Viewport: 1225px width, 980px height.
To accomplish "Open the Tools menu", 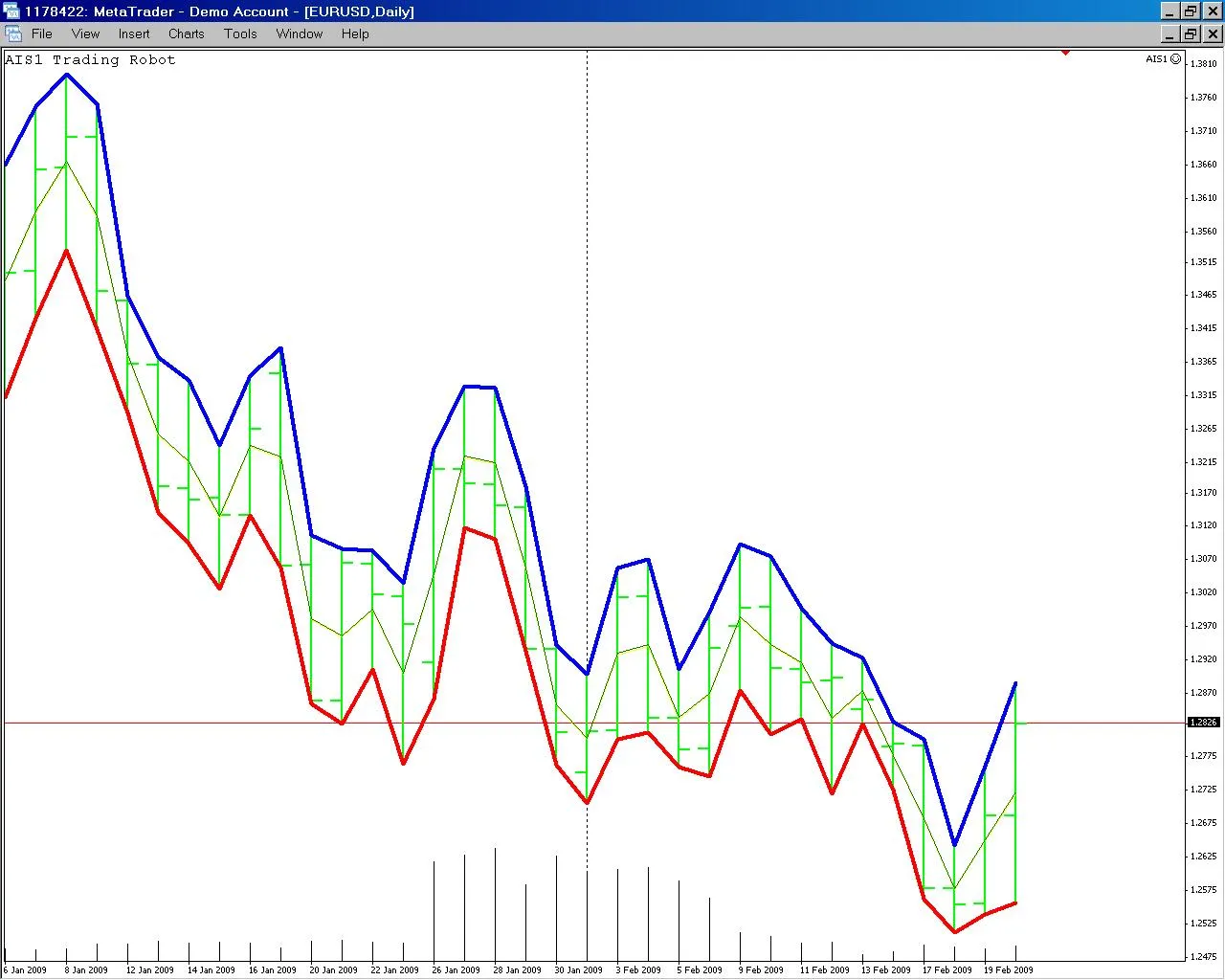I will (240, 33).
